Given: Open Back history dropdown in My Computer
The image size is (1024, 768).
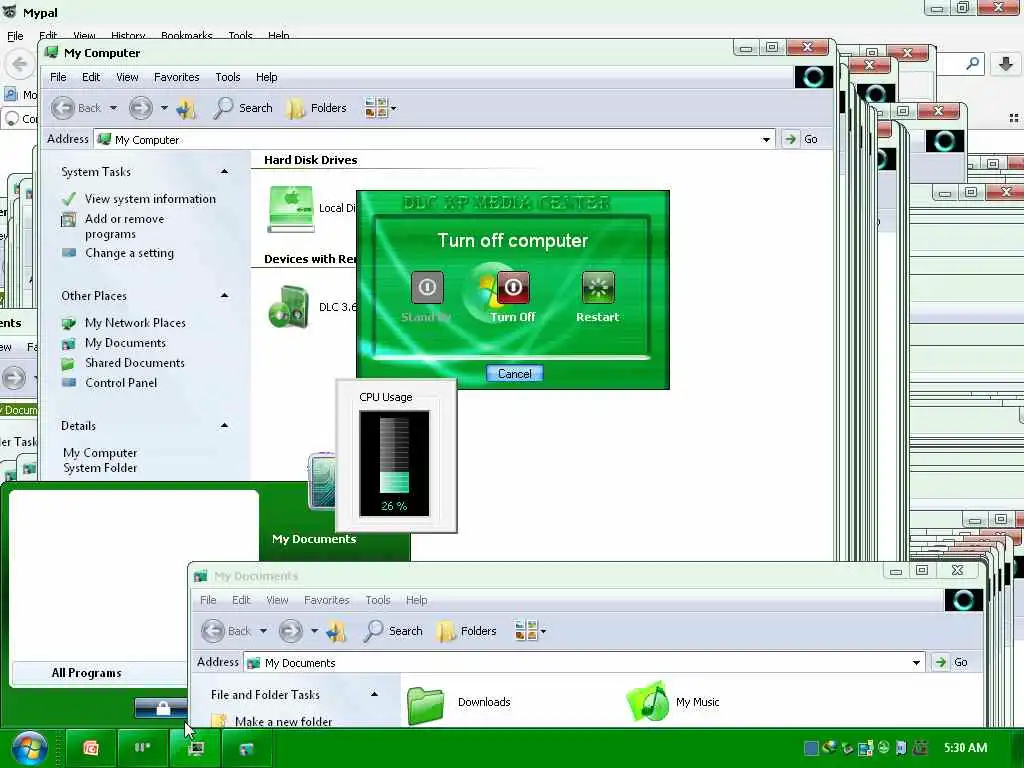Looking at the screenshot, I should [x=113, y=108].
